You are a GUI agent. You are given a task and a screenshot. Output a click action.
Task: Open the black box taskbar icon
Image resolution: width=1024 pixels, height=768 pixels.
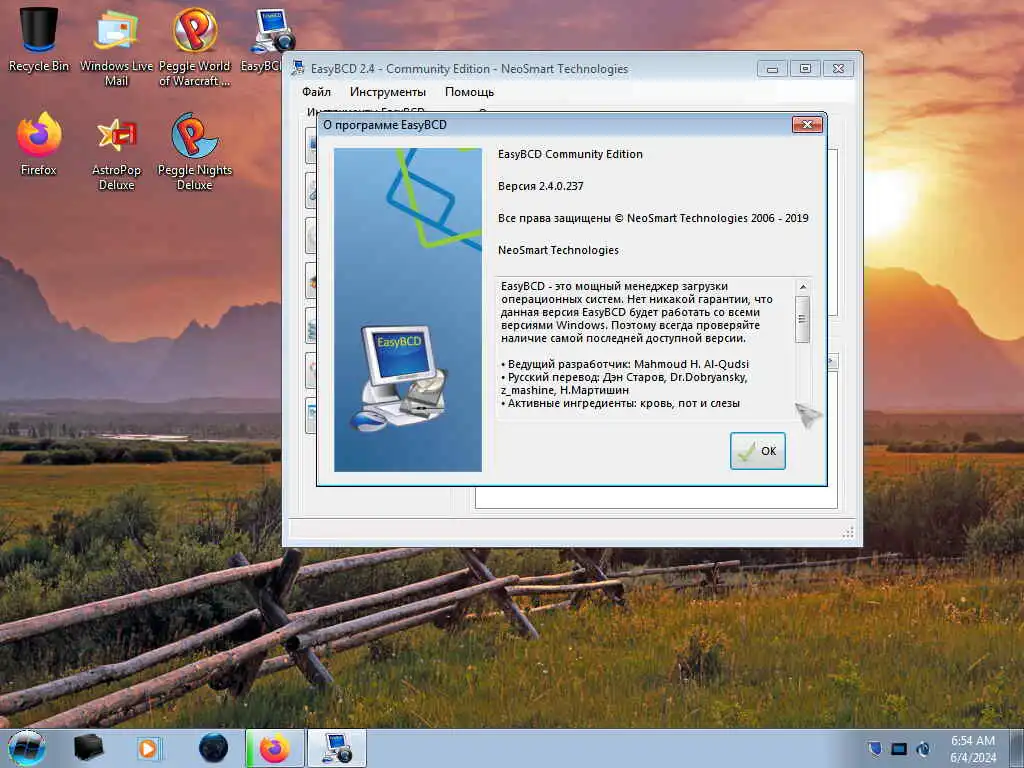coord(89,748)
